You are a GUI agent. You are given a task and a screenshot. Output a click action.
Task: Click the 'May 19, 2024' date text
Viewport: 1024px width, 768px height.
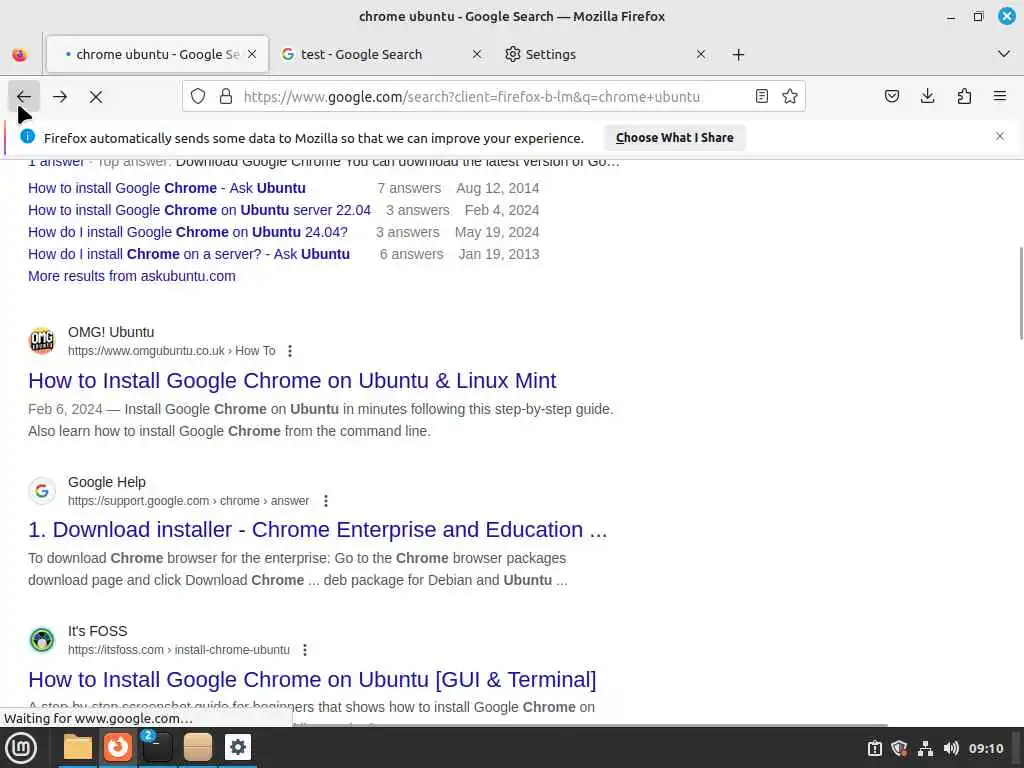tap(497, 232)
